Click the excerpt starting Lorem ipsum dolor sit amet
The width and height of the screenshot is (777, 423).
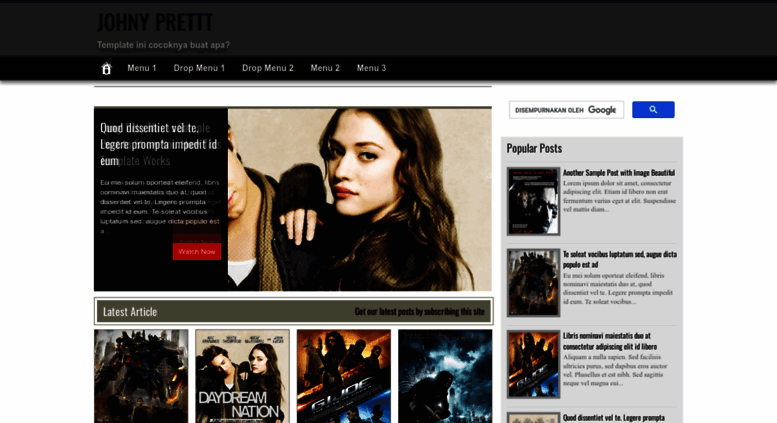click(619, 196)
